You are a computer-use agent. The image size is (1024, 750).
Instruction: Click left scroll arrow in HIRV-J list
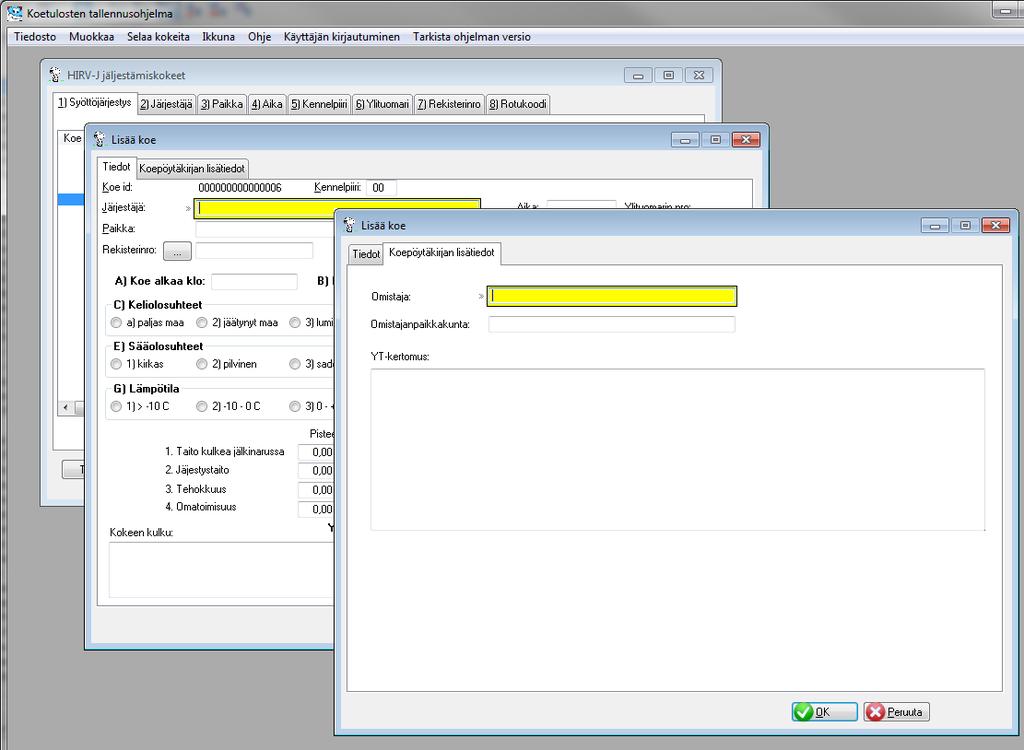65,408
